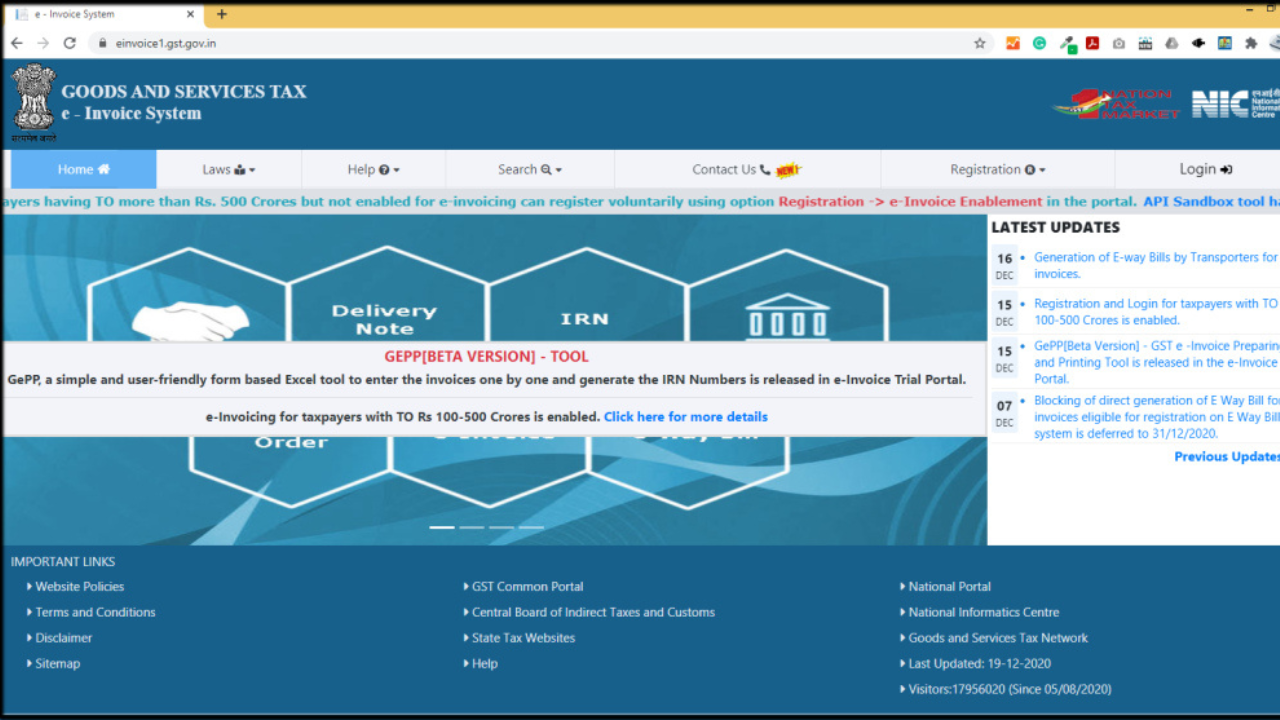Select the second carousel slide indicator

(472, 527)
